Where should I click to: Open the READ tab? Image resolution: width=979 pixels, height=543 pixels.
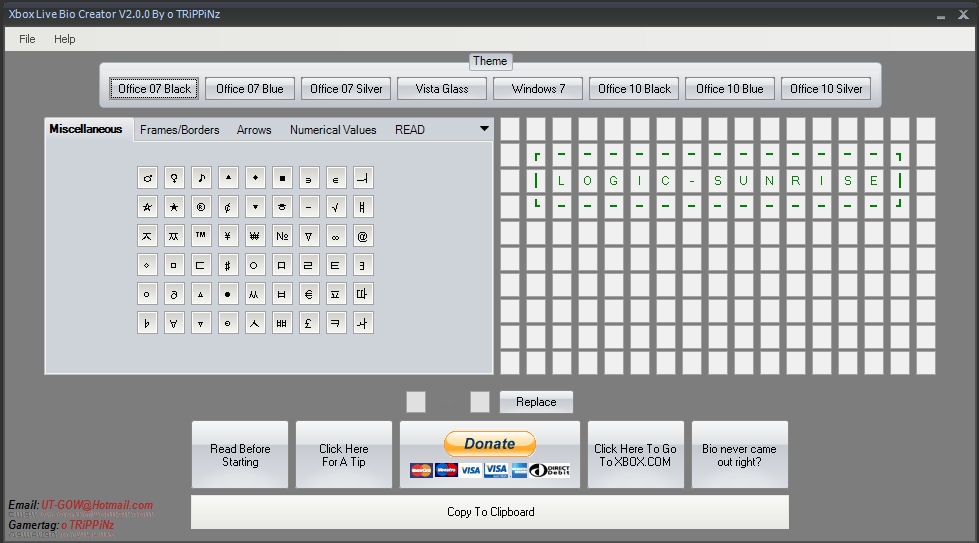(x=410, y=130)
